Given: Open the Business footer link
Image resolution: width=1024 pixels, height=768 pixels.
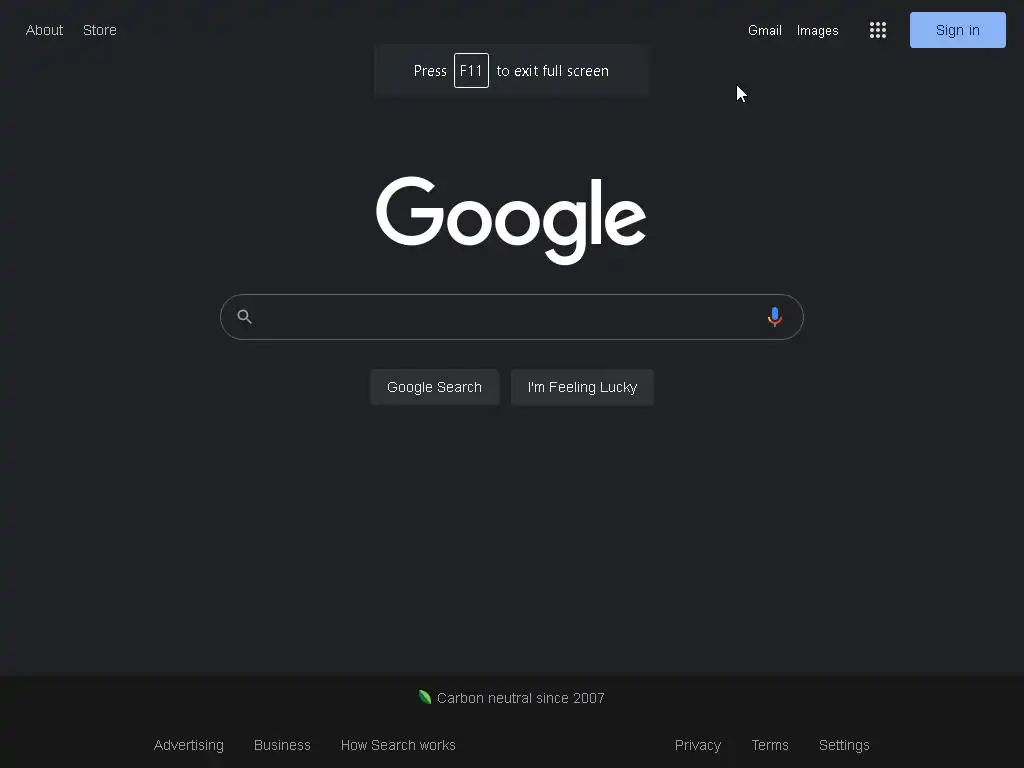Looking at the screenshot, I should click(x=282, y=745).
